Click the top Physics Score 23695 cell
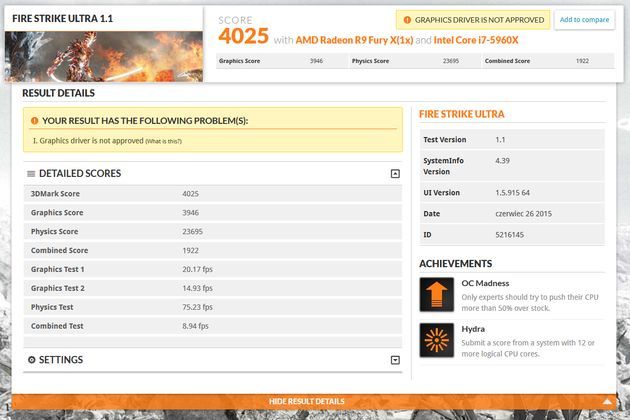The width and height of the screenshot is (630, 420). point(415,61)
